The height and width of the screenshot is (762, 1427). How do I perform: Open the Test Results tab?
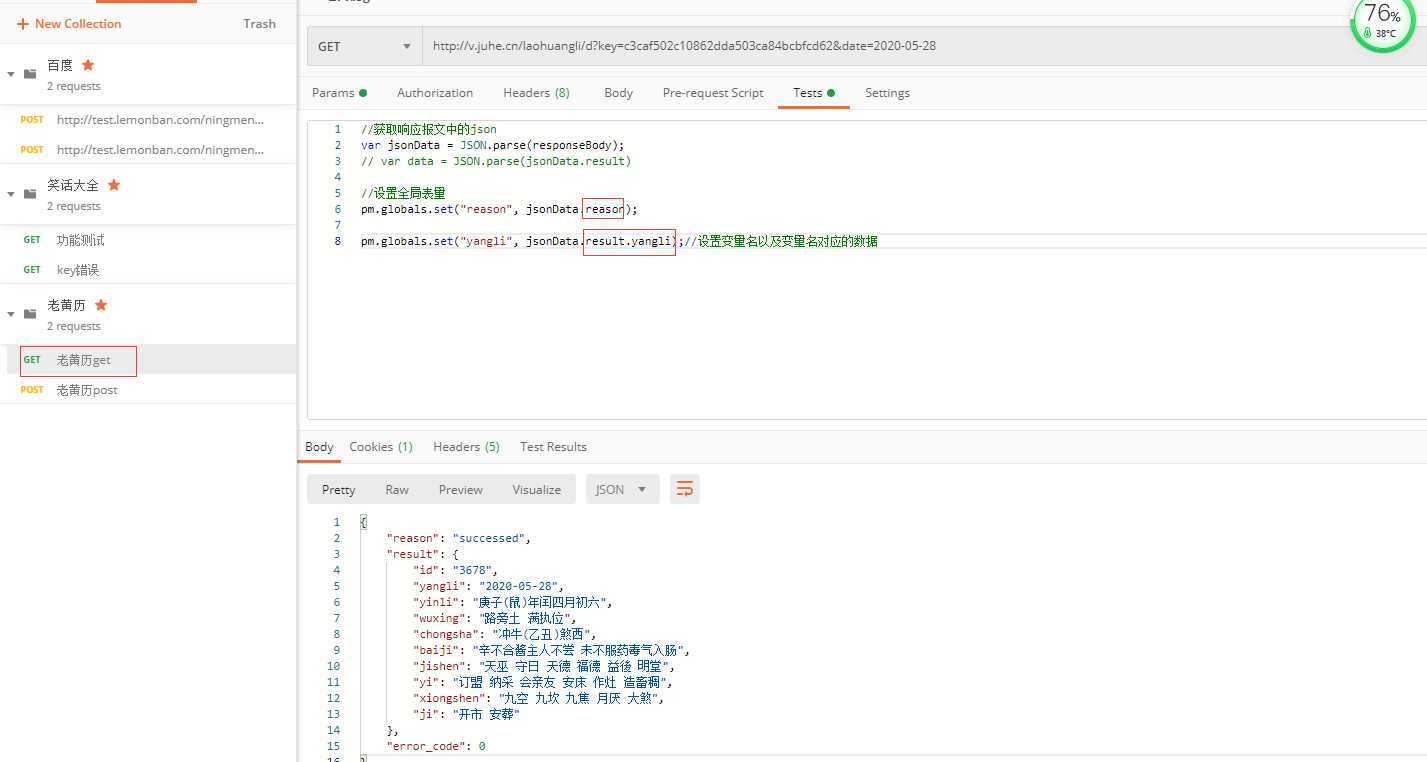553,447
